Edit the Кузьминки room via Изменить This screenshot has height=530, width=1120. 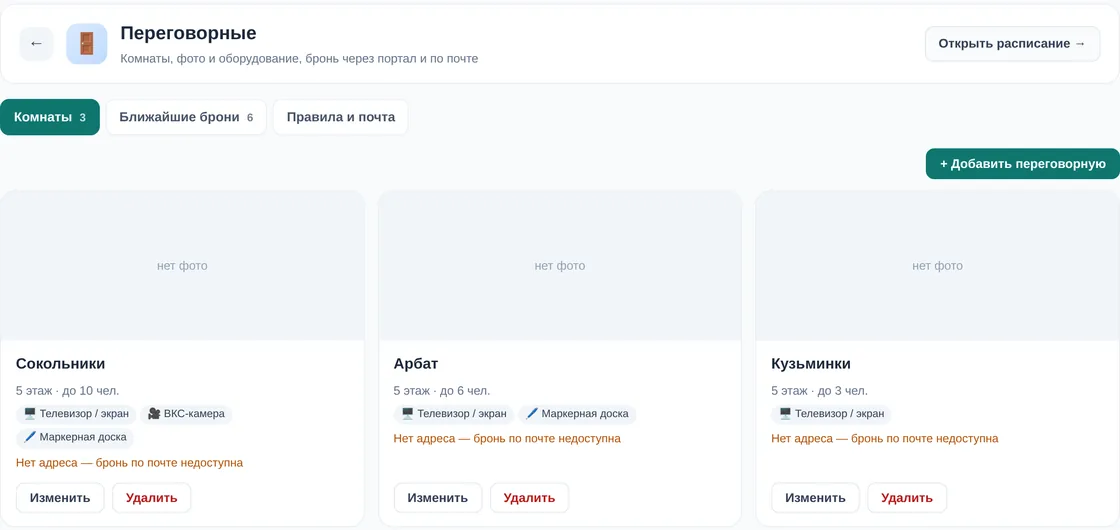815,498
